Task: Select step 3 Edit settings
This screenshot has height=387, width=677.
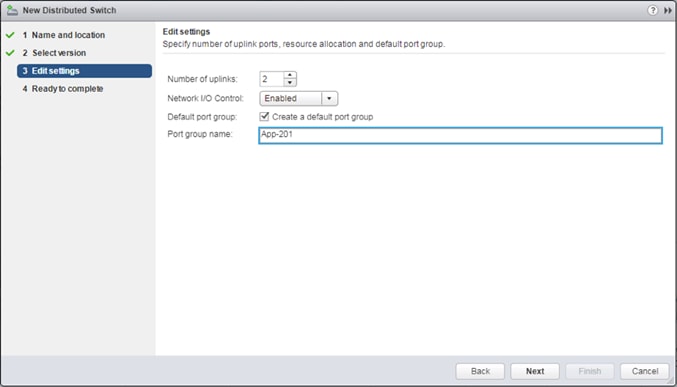Action: (84, 71)
